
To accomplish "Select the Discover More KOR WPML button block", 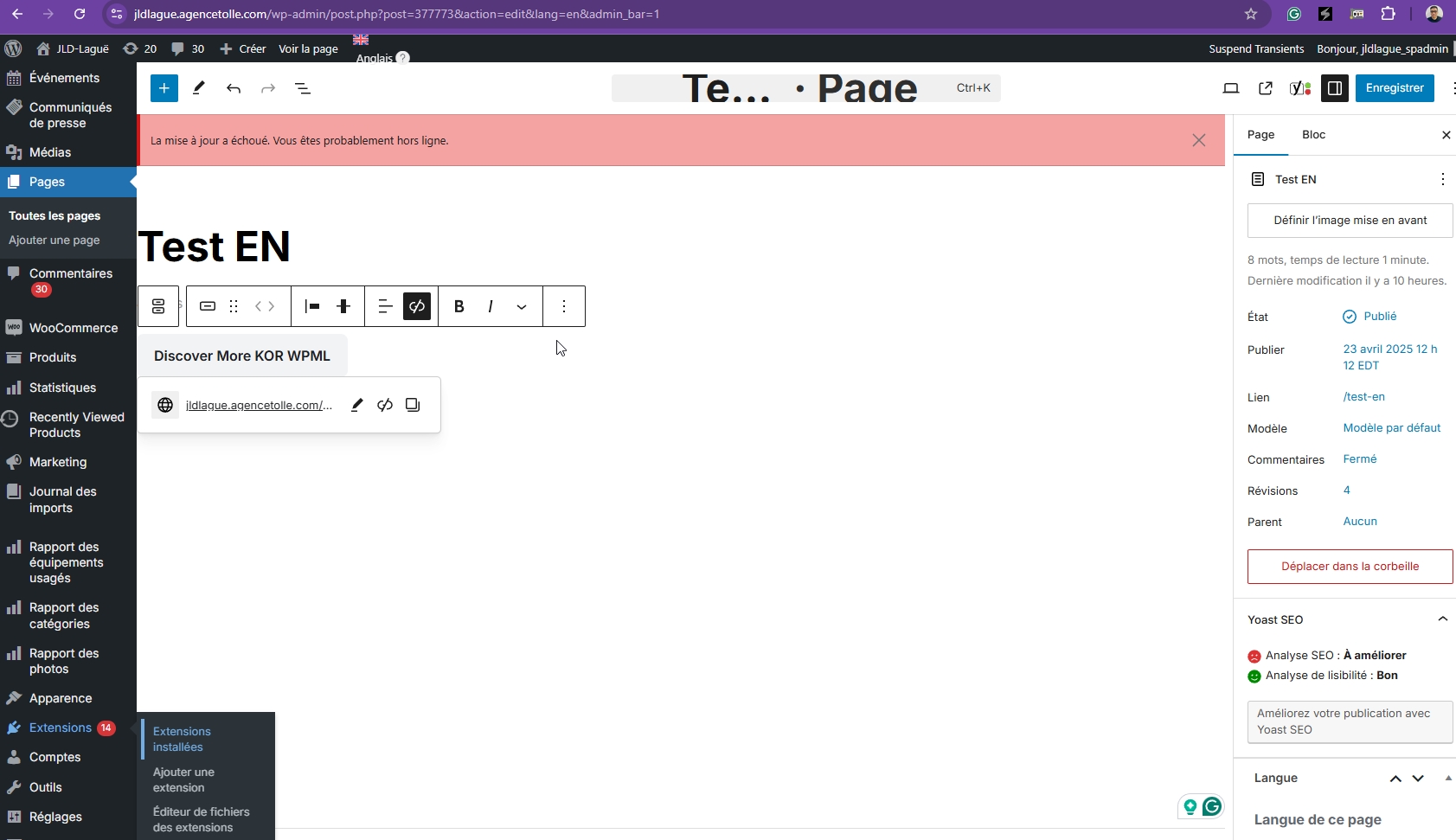I will tap(242, 356).
